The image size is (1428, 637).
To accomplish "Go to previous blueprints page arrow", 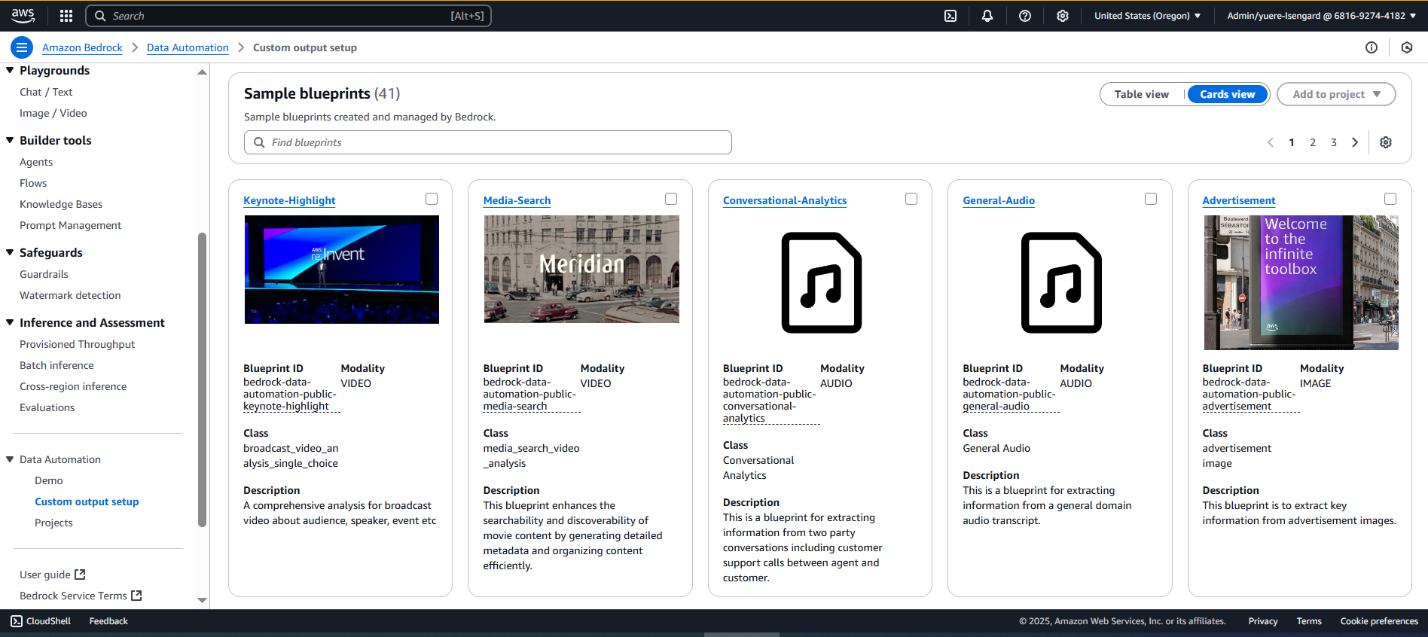I will tap(1270, 142).
